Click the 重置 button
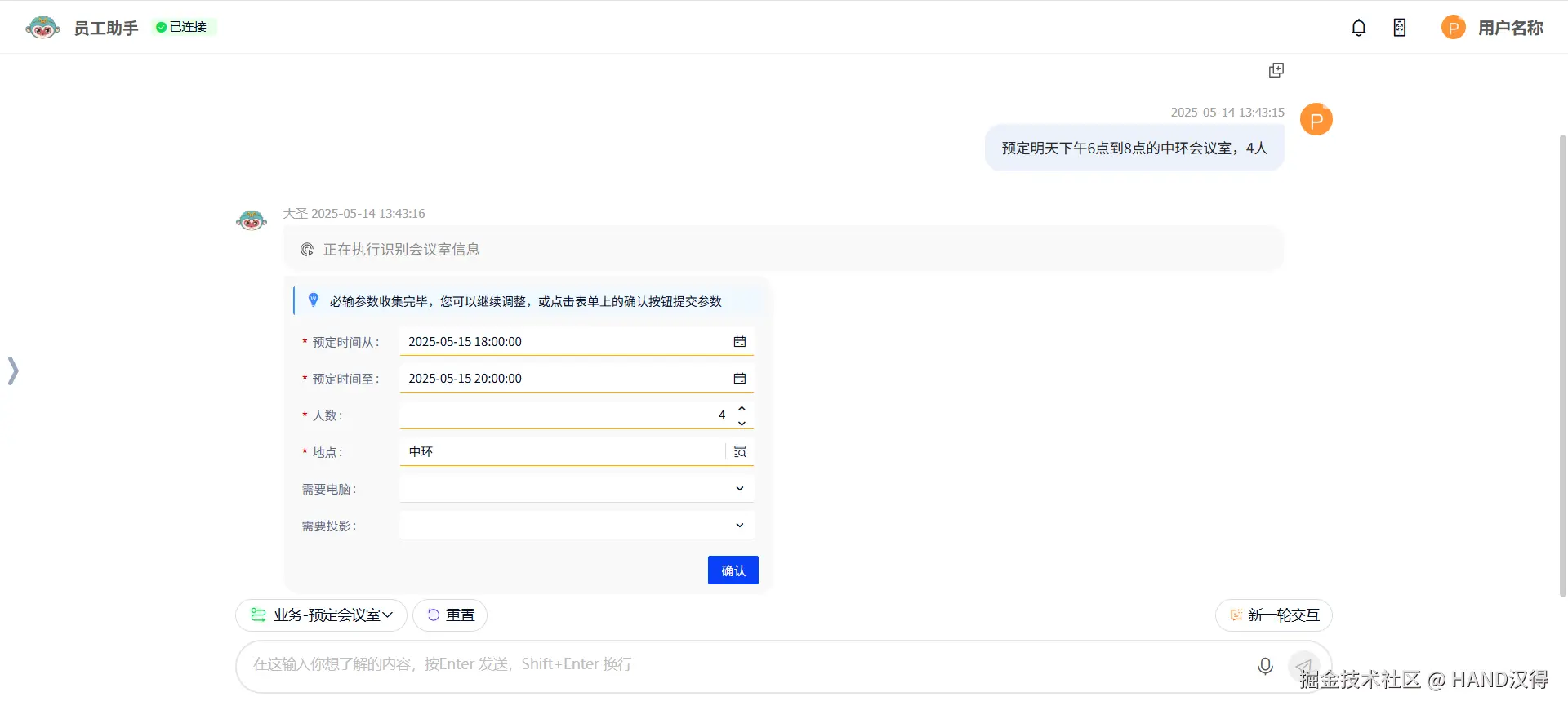Image resolution: width=1568 pixels, height=710 pixels. [450, 615]
